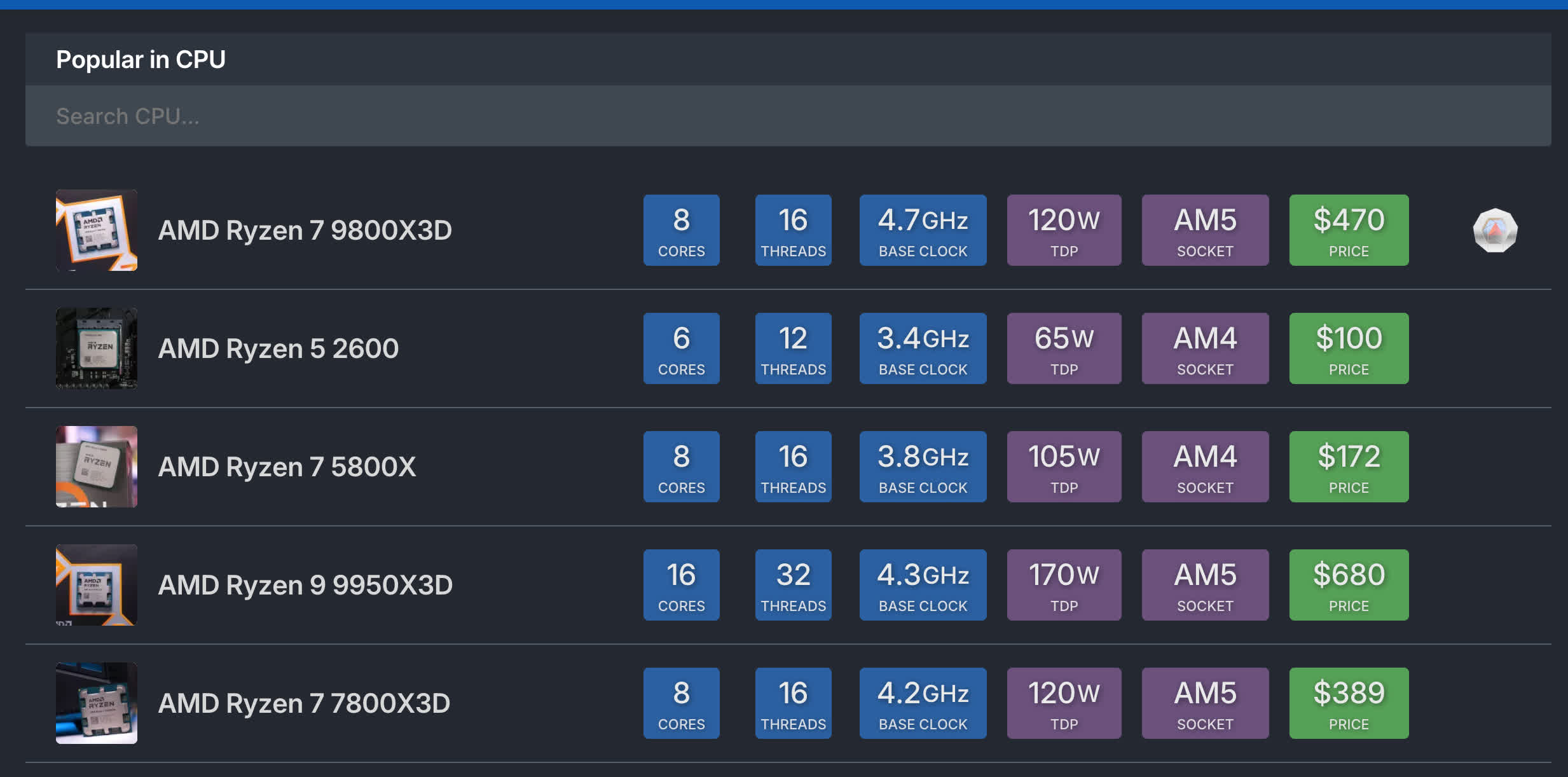Click the 3.8GHz base clock badge

click(923, 467)
